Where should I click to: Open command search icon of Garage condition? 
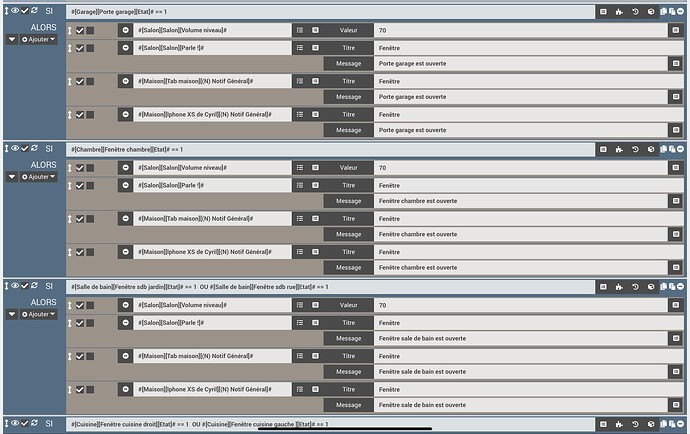click(603, 12)
